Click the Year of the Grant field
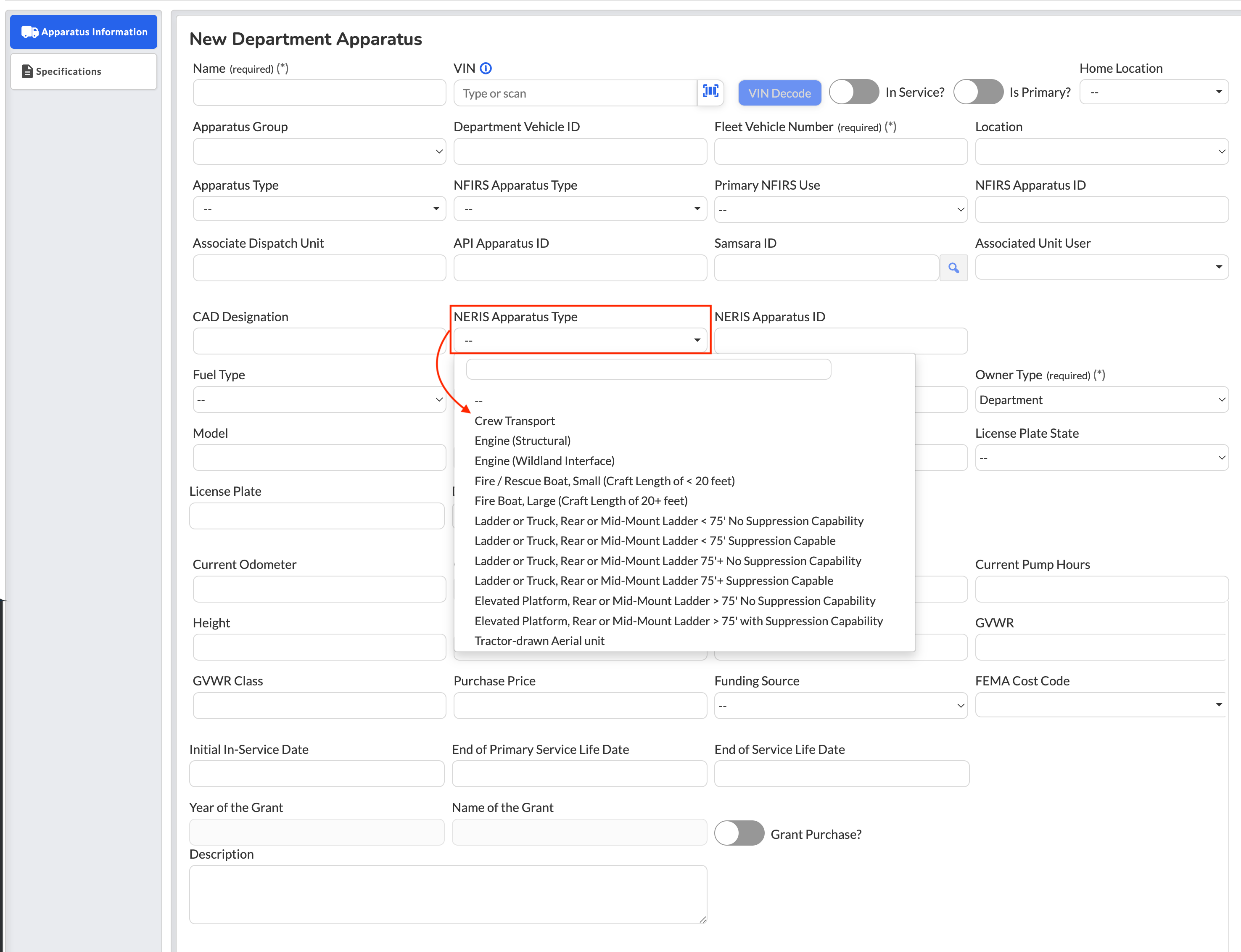Image resolution: width=1241 pixels, height=952 pixels. 317,832
